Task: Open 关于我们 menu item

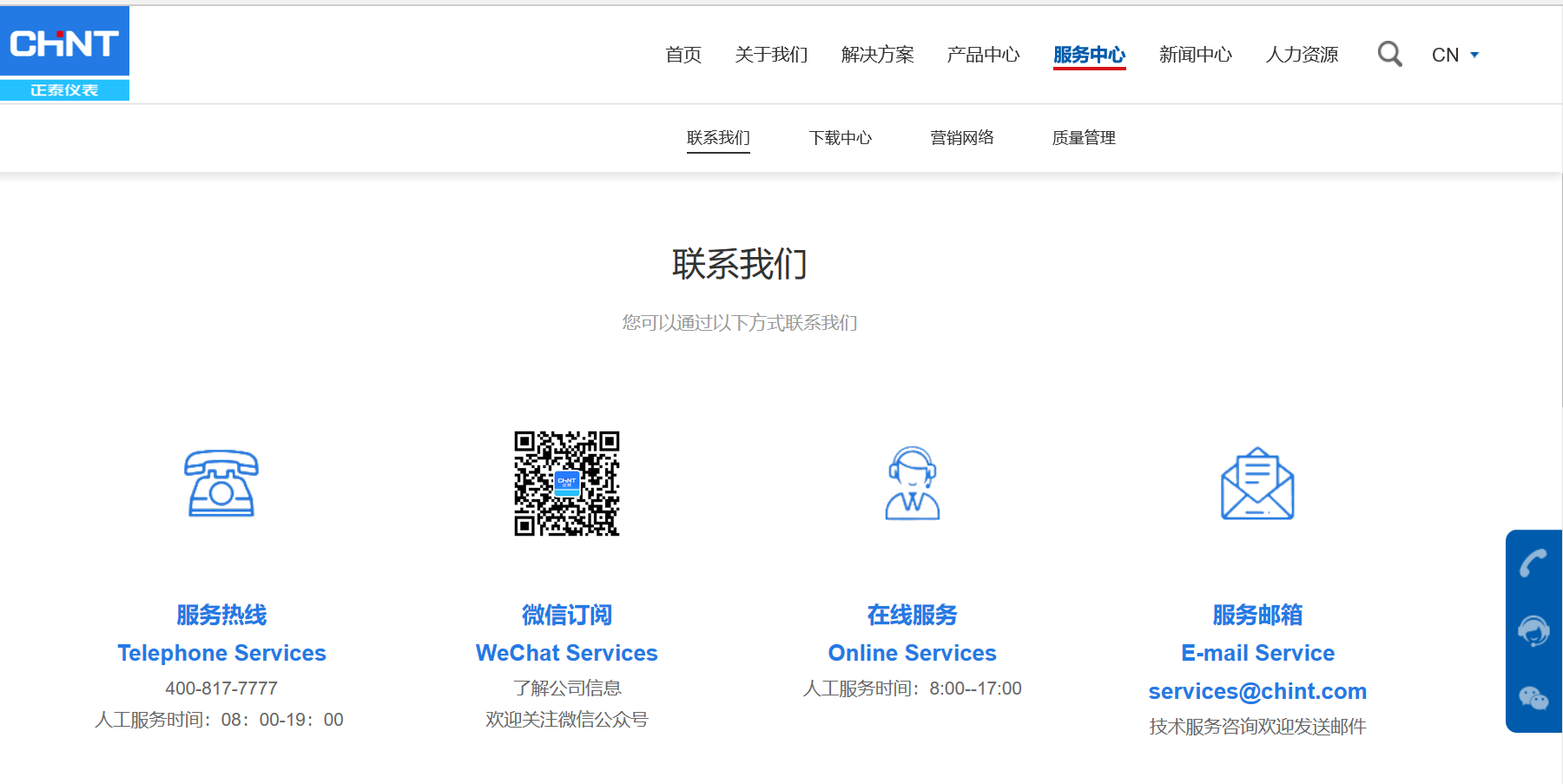Action: coord(771,55)
